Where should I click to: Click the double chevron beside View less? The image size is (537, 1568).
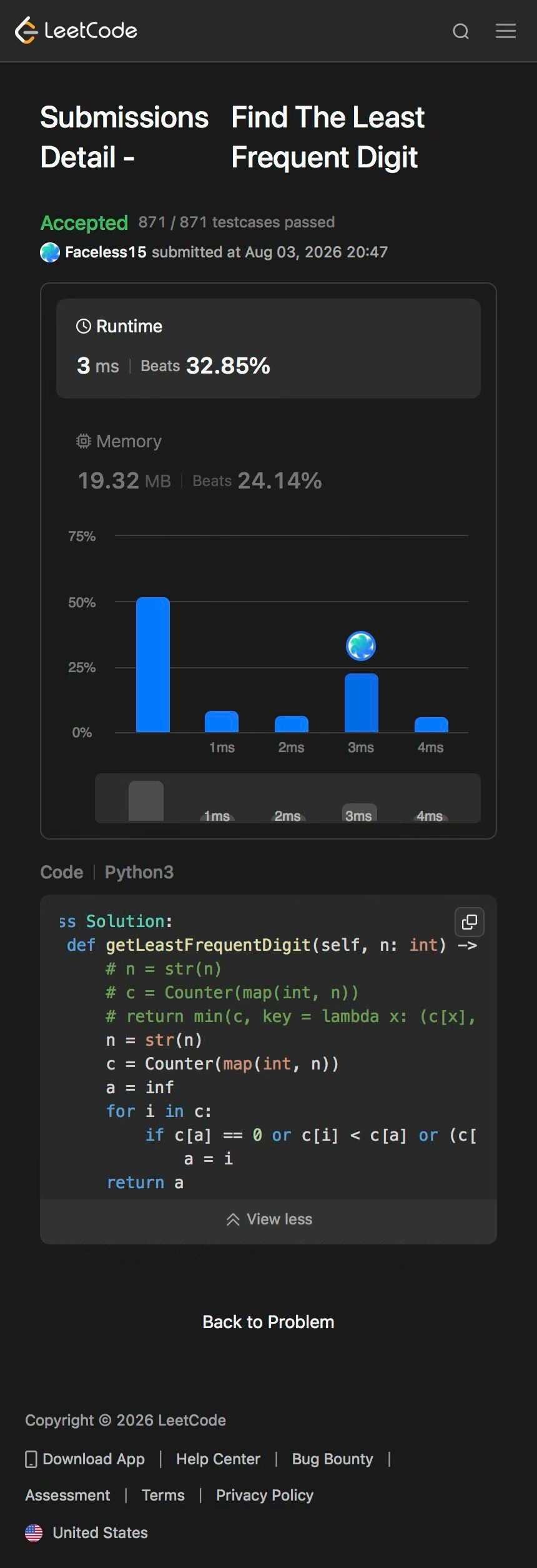coord(233,1219)
